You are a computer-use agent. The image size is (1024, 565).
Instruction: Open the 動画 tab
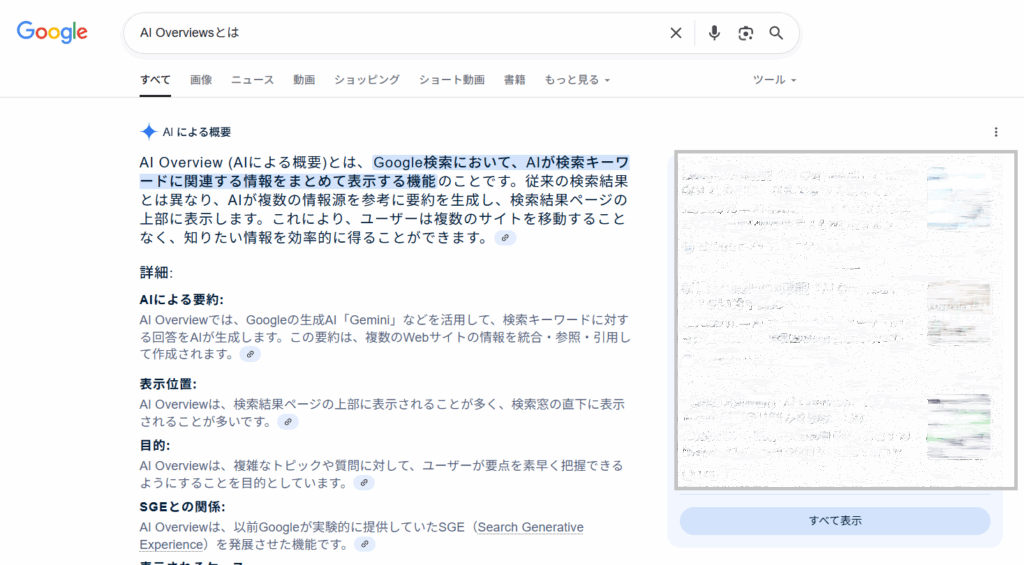[304, 80]
